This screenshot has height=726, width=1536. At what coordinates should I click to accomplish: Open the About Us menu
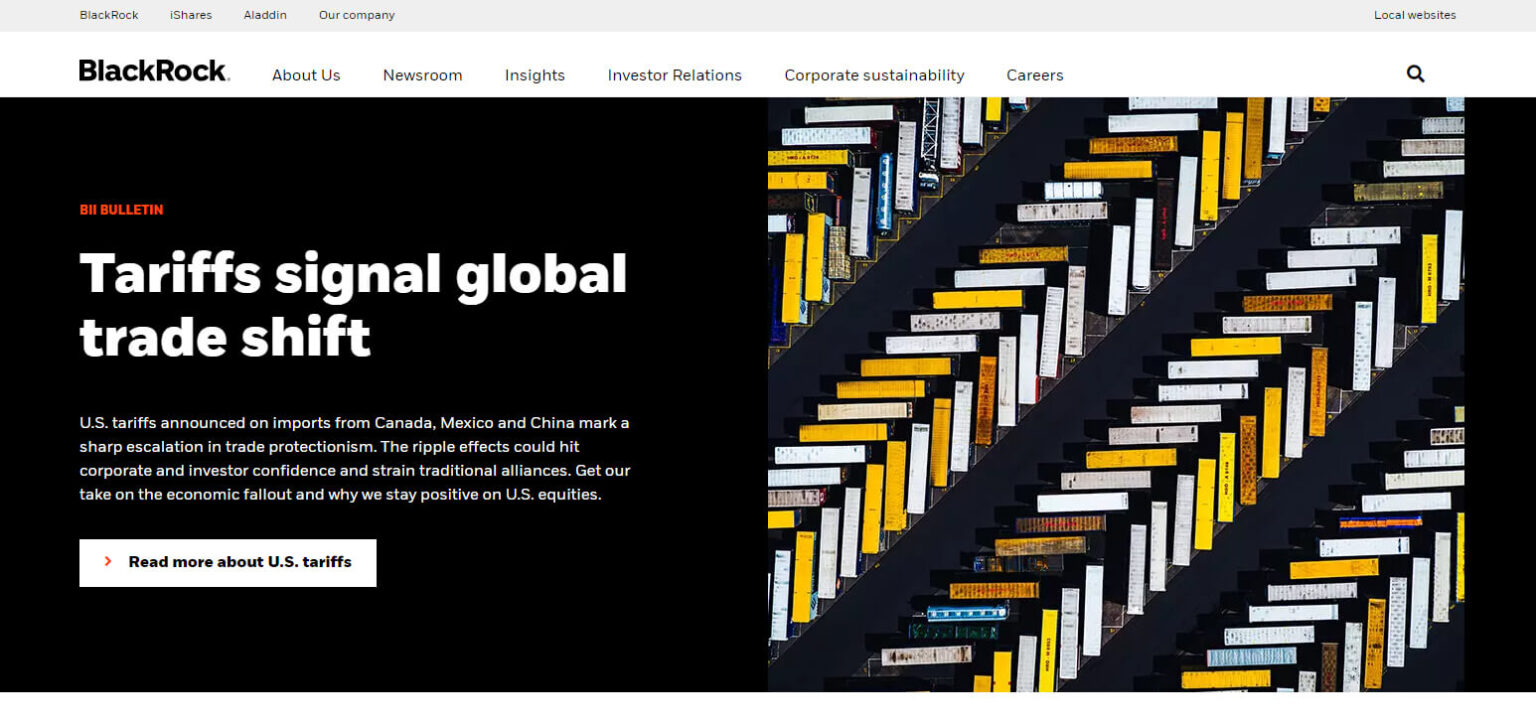click(306, 75)
